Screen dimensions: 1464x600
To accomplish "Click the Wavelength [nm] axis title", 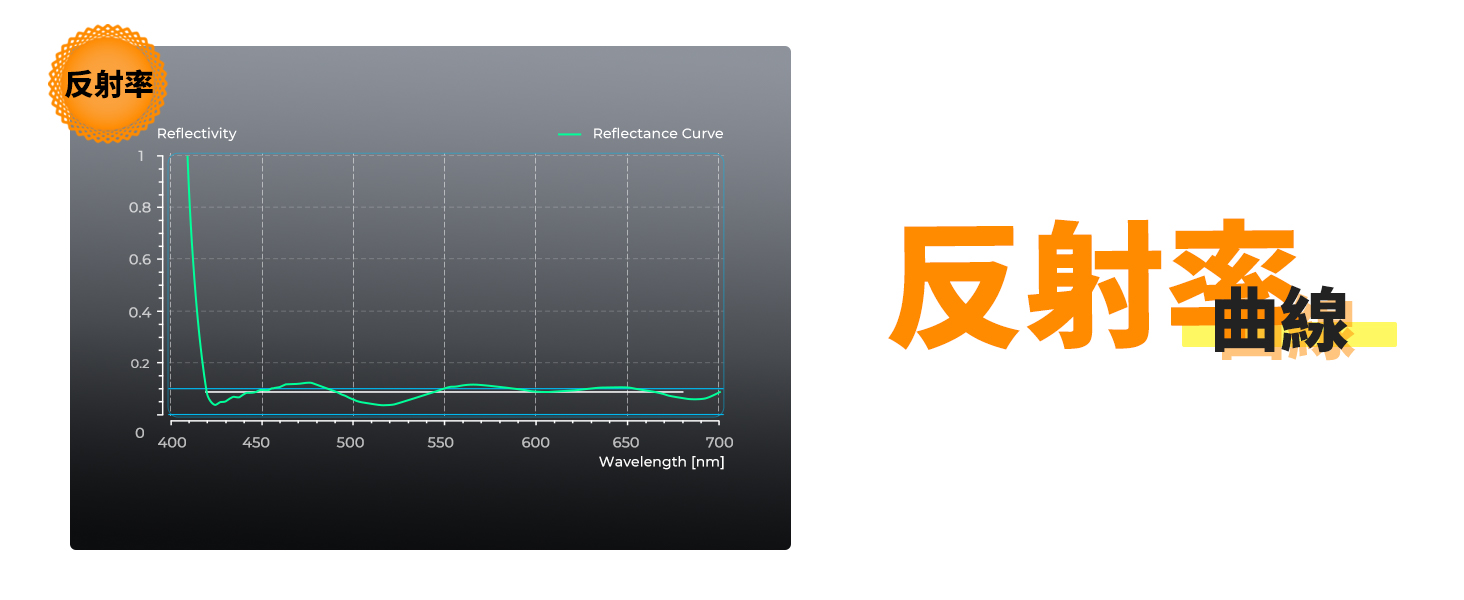I will pyautogui.click(x=661, y=462).
